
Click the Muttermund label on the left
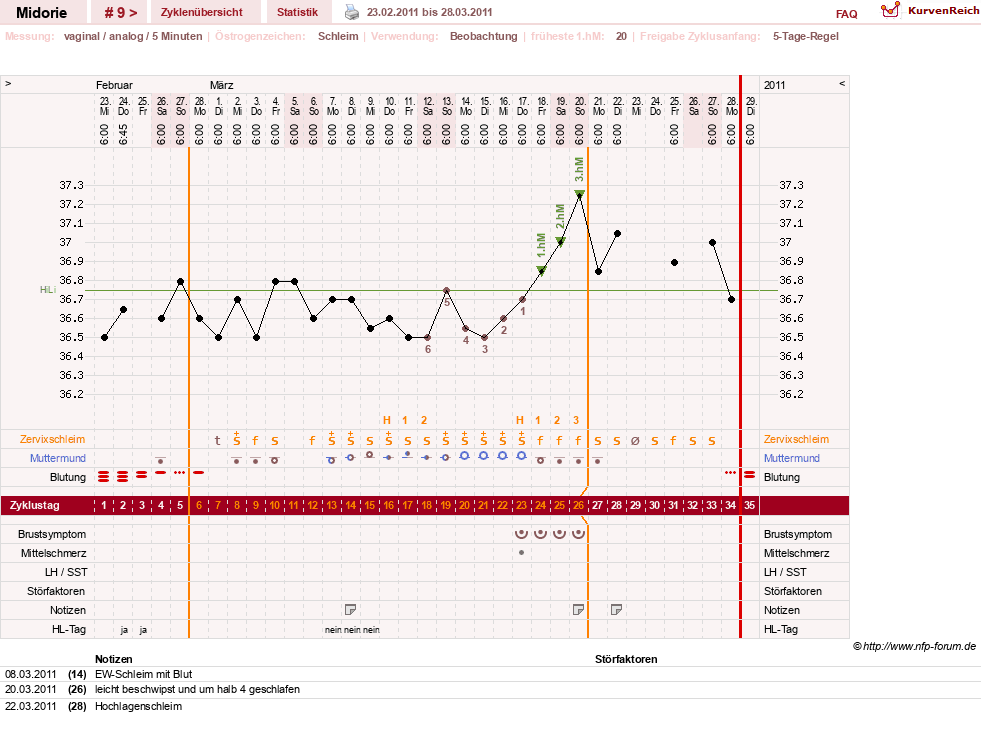(58, 458)
